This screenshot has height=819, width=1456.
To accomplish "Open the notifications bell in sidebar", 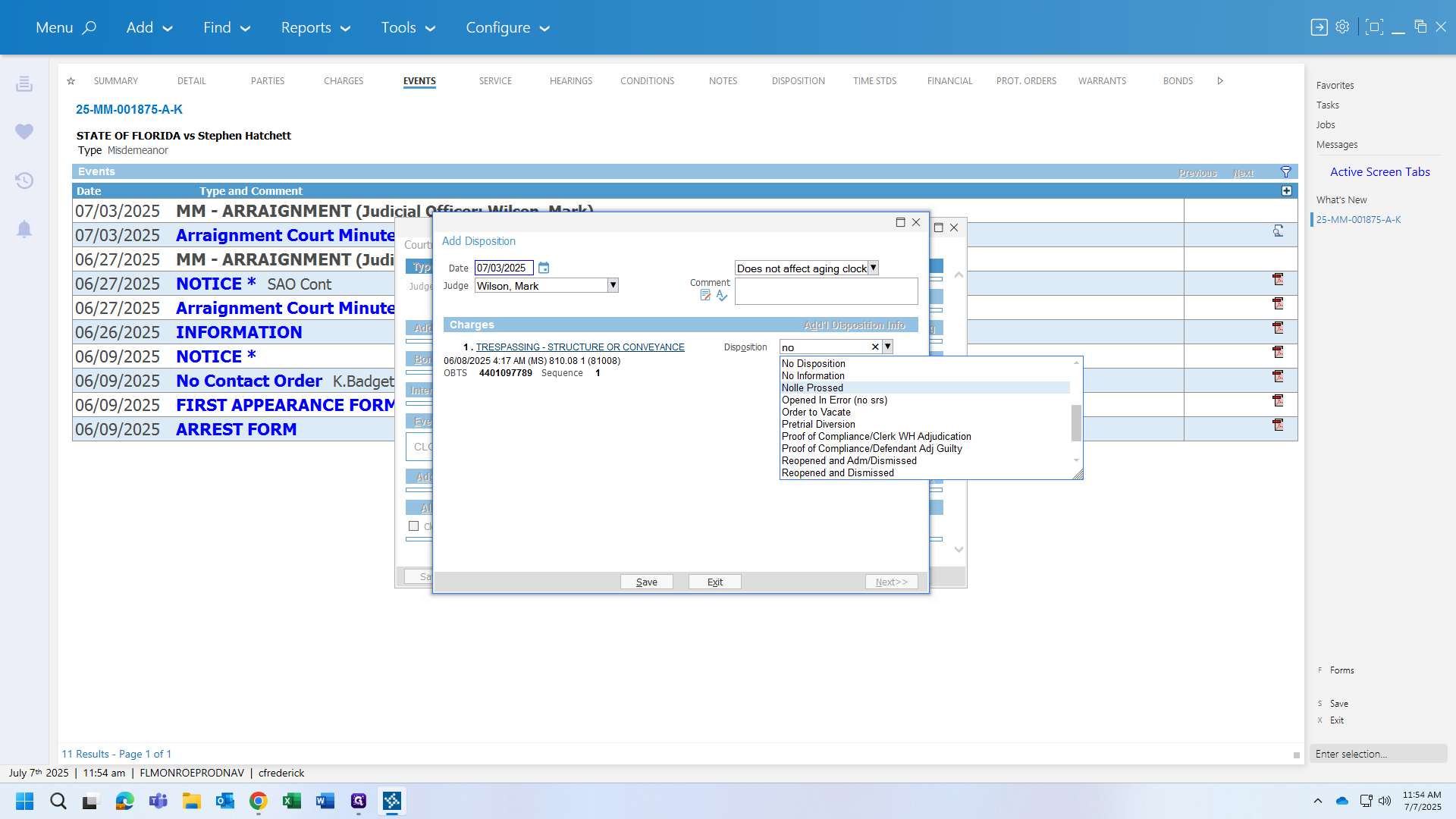I will tap(24, 229).
